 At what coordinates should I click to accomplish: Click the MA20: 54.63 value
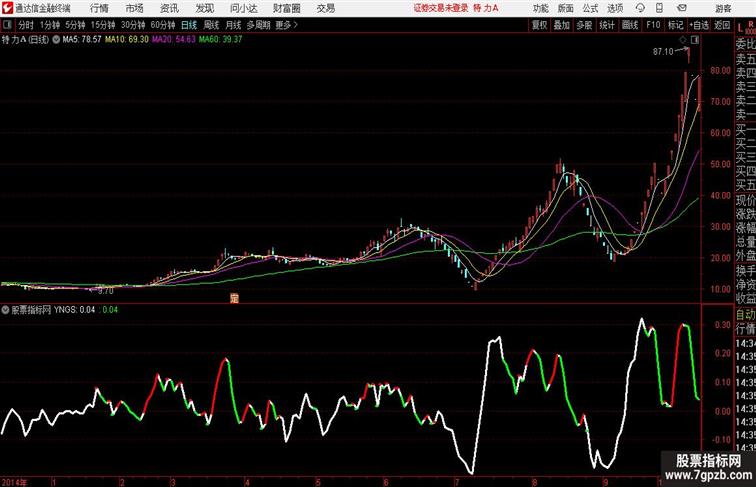click(x=174, y=40)
